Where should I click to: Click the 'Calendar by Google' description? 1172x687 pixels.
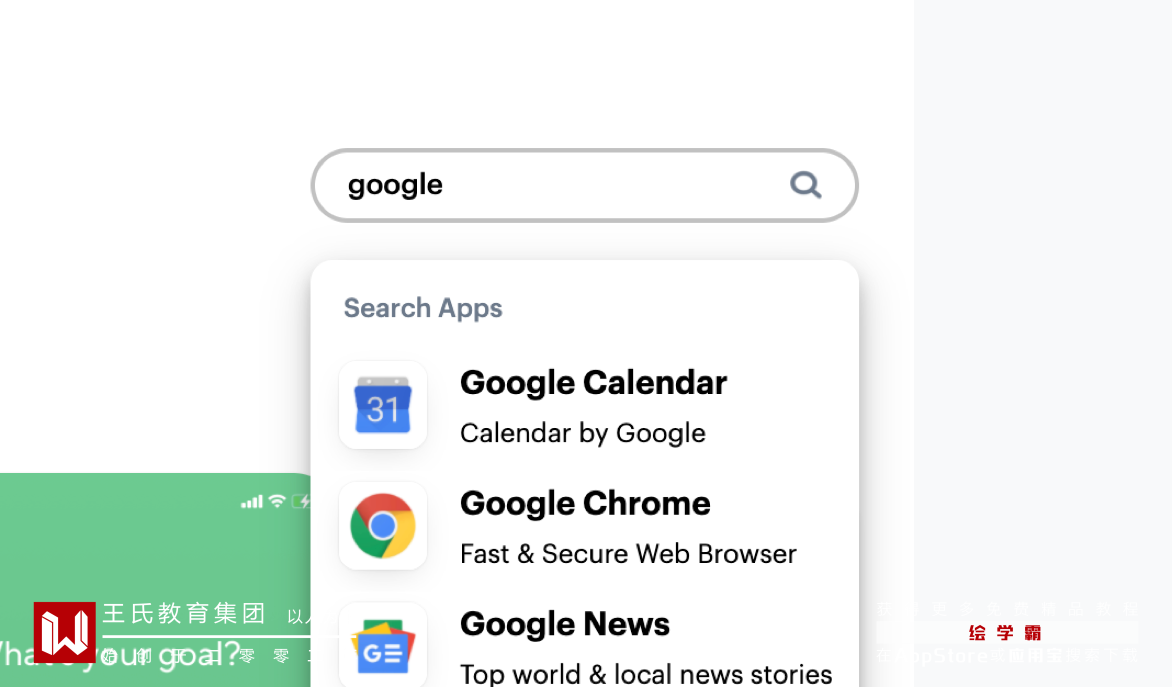coord(583,433)
